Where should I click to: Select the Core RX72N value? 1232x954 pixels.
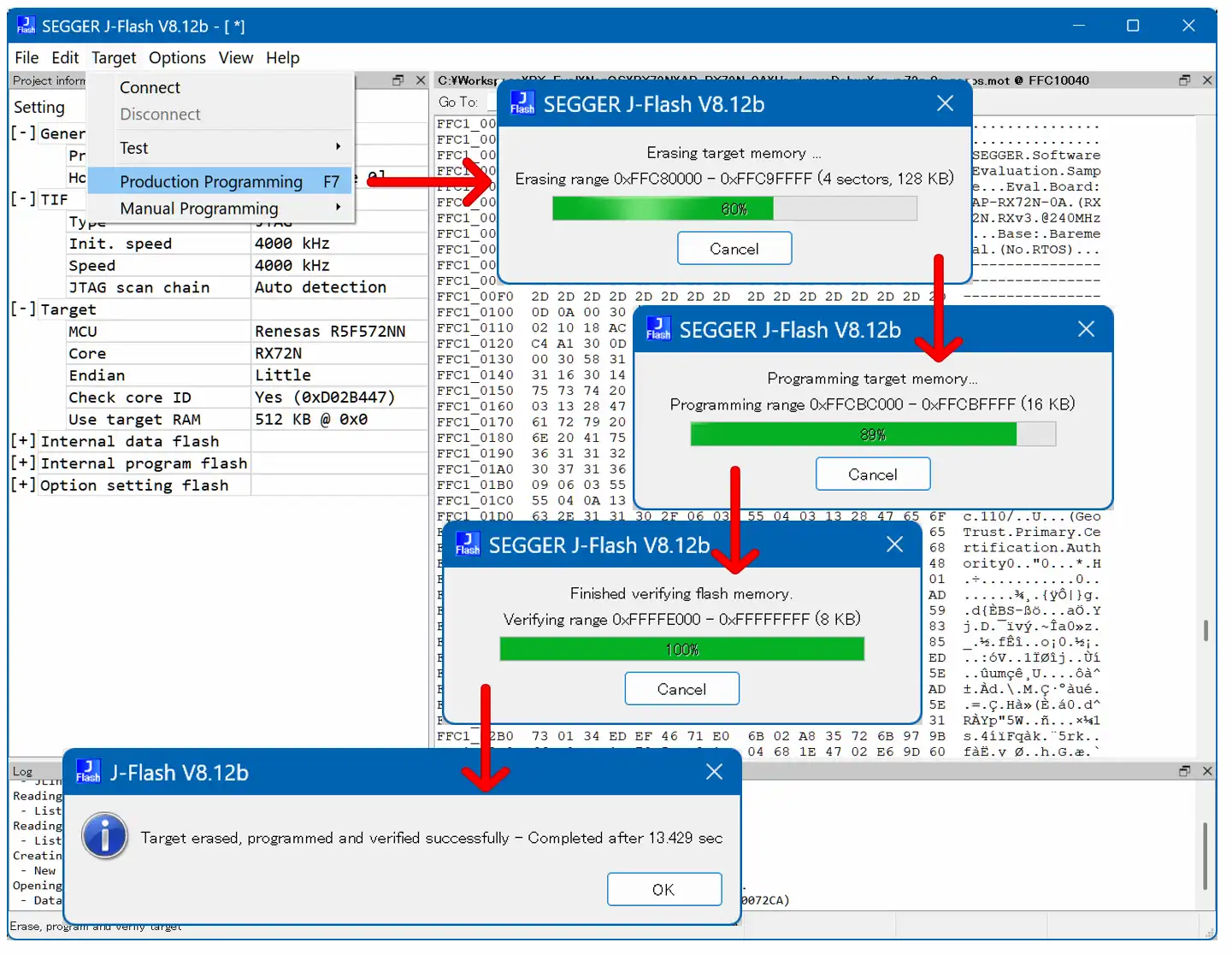(x=339, y=354)
